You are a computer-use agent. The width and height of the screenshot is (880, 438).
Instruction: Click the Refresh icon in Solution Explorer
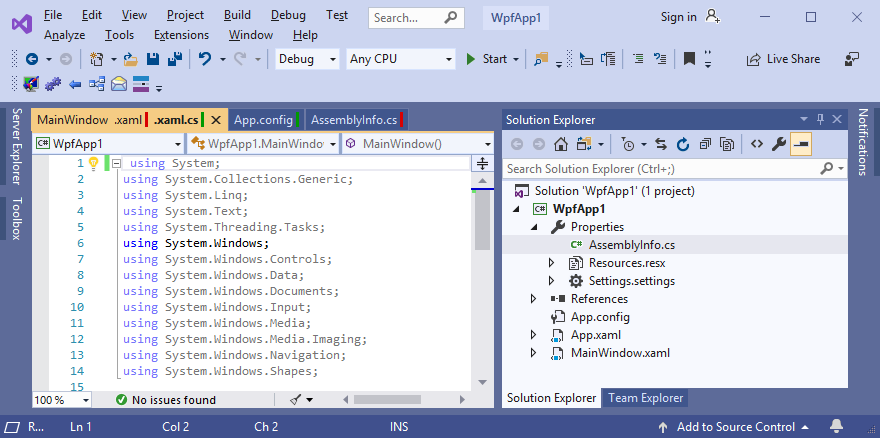click(683, 144)
